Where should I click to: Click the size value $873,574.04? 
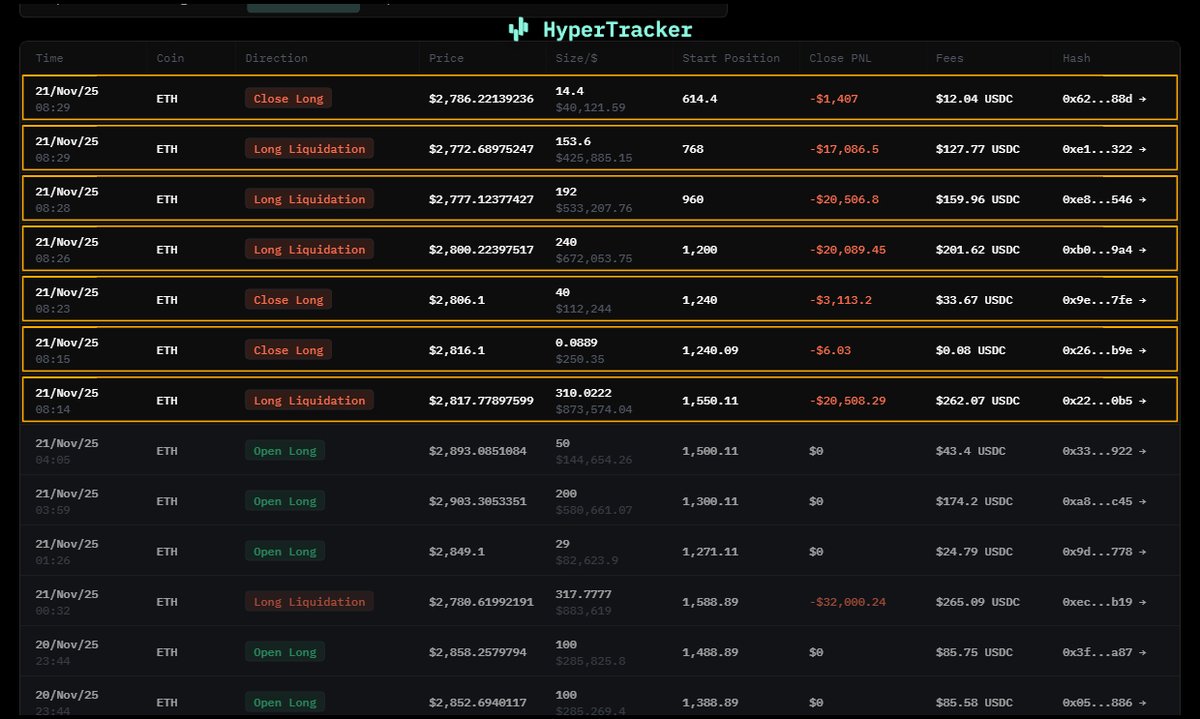[x=594, y=409]
